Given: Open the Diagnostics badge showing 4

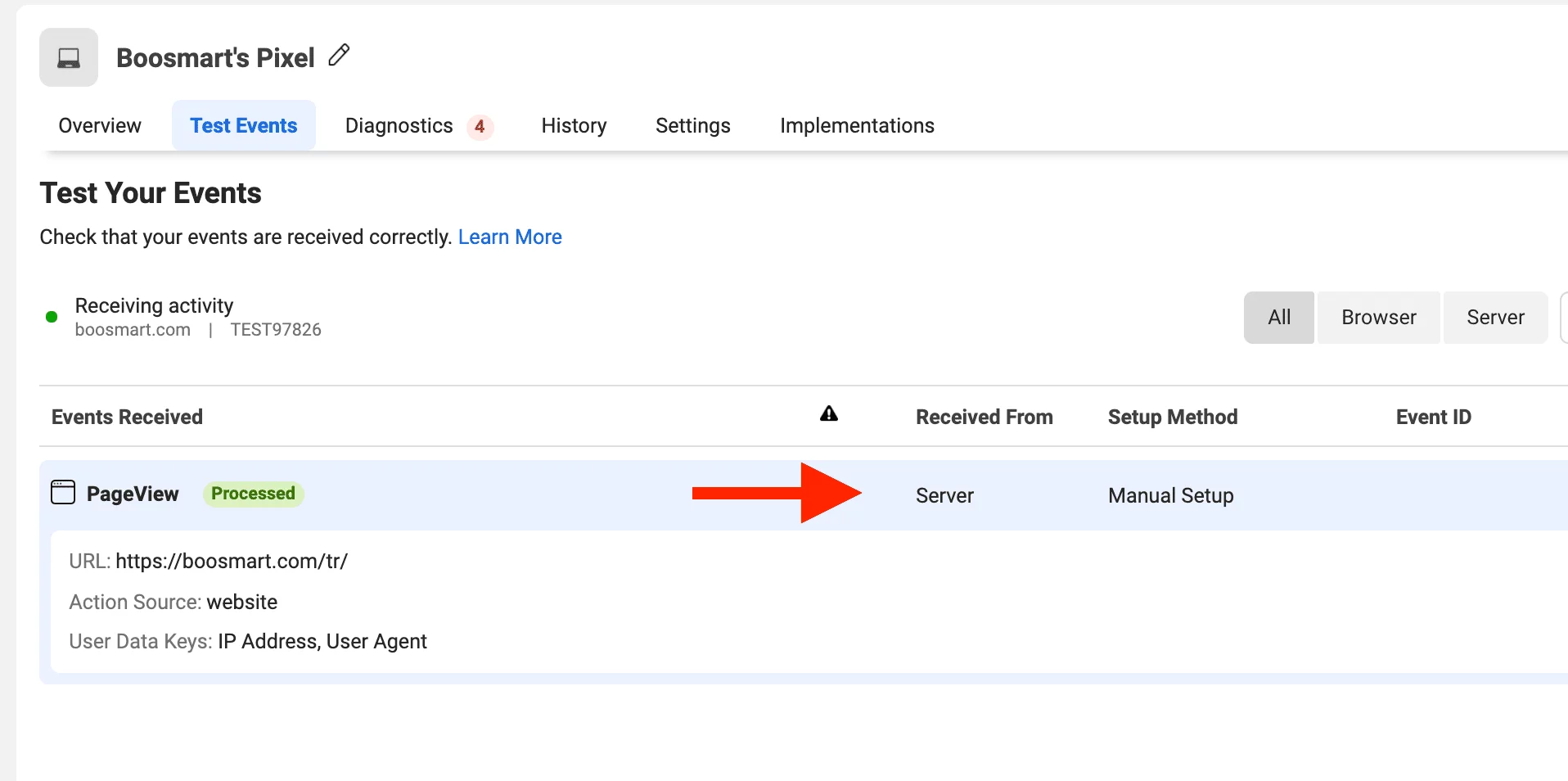Looking at the screenshot, I should (480, 127).
